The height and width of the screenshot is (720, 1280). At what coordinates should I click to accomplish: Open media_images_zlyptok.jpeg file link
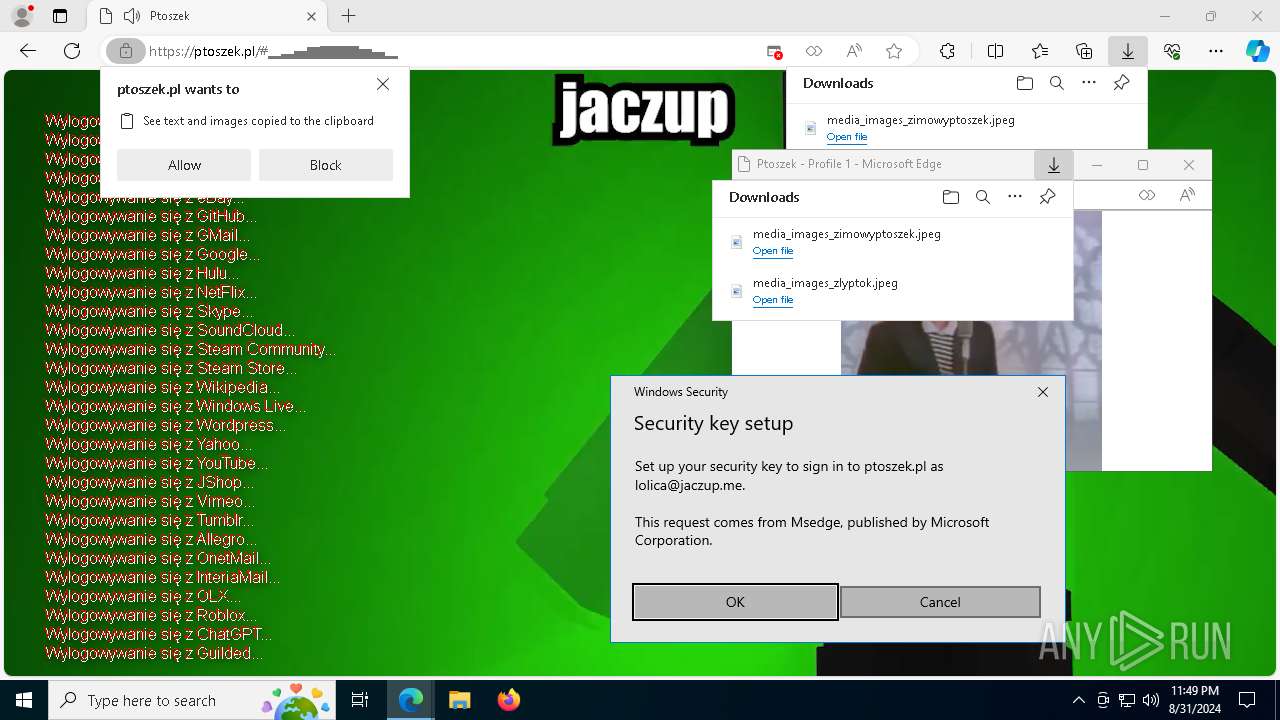pos(773,300)
